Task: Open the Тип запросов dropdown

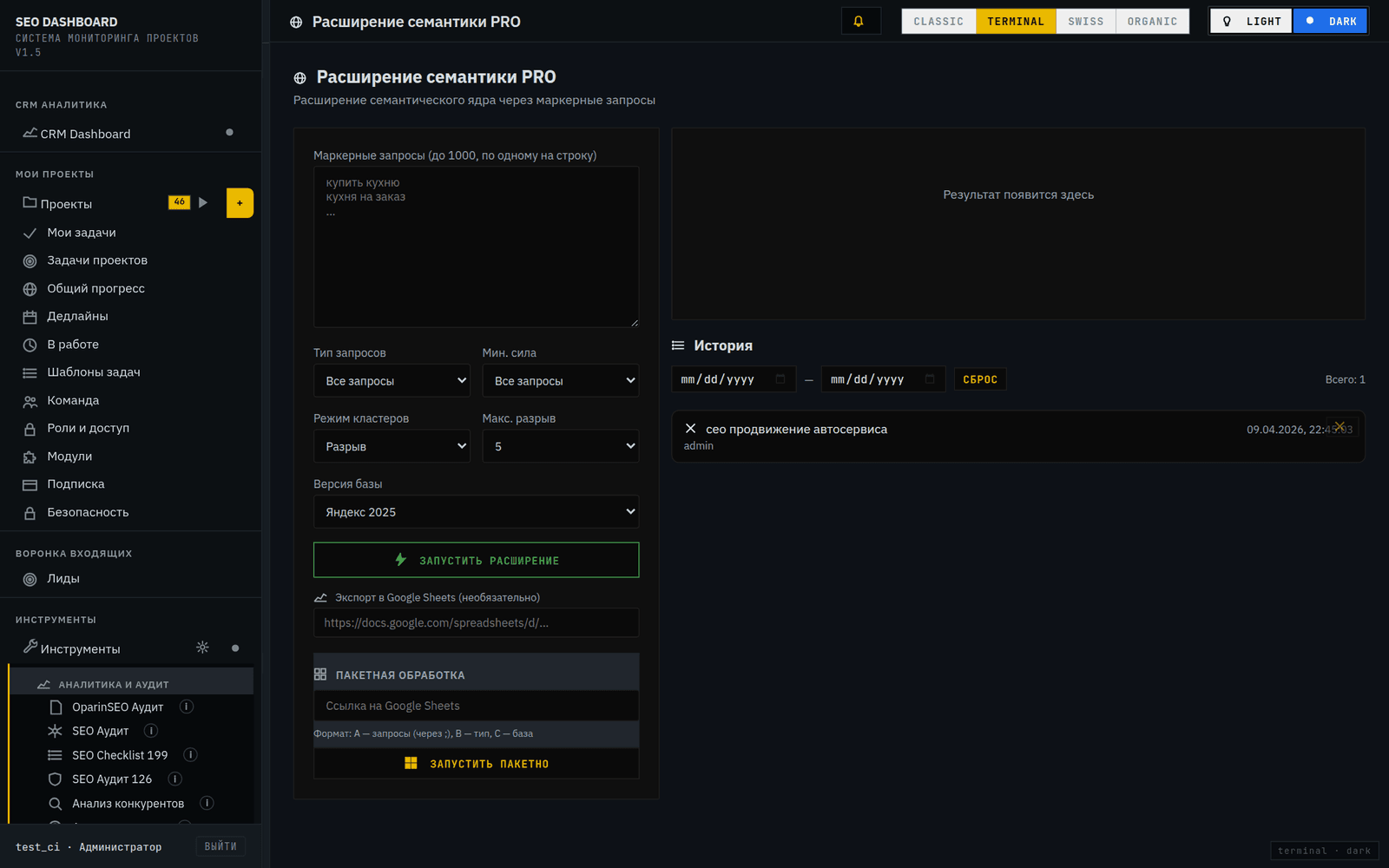Action: tap(392, 380)
